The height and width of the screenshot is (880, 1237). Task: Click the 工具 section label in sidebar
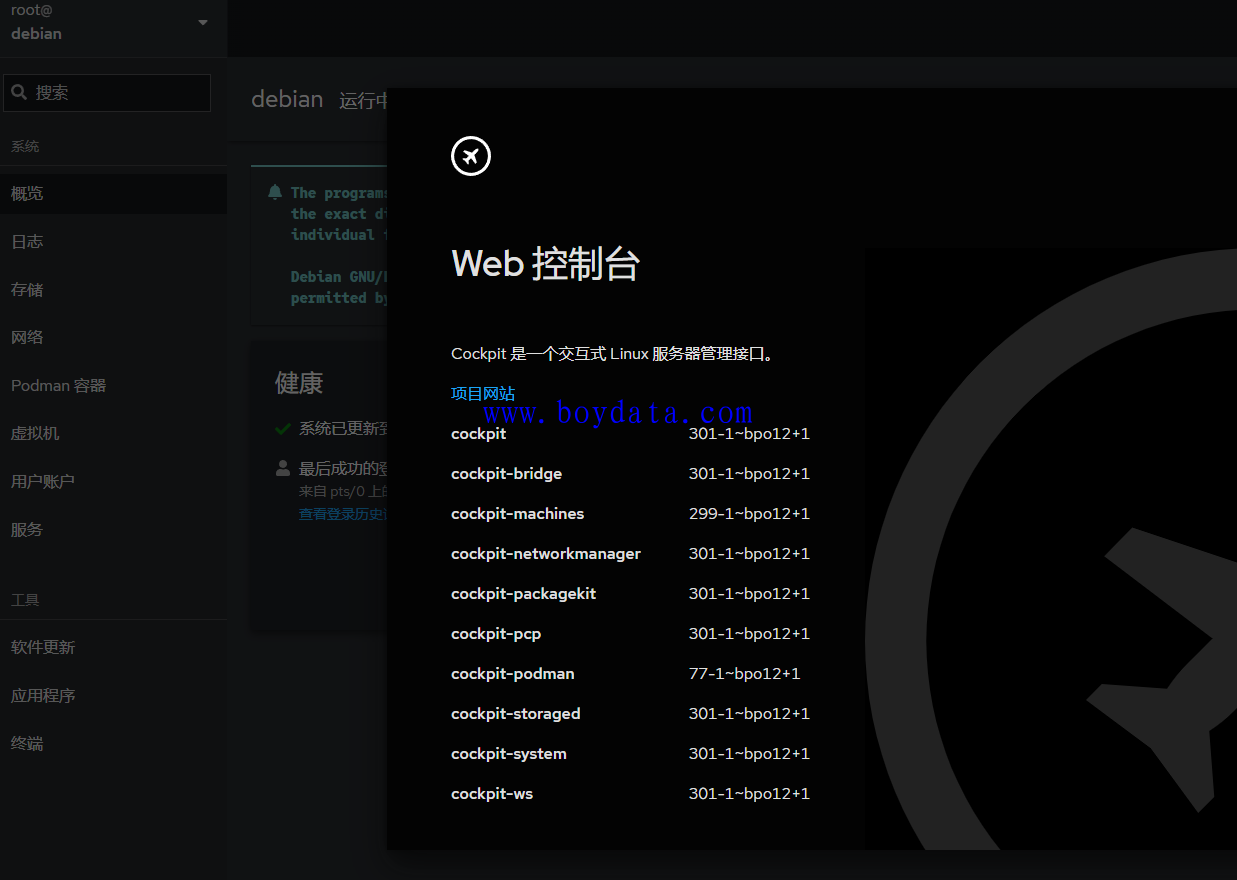pos(25,600)
